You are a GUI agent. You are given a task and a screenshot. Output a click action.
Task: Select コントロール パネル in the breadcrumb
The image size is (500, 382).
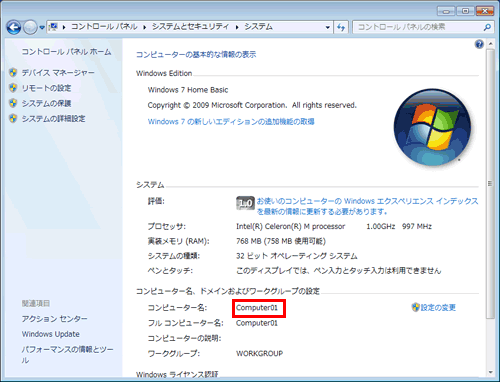click(x=104, y=27)
